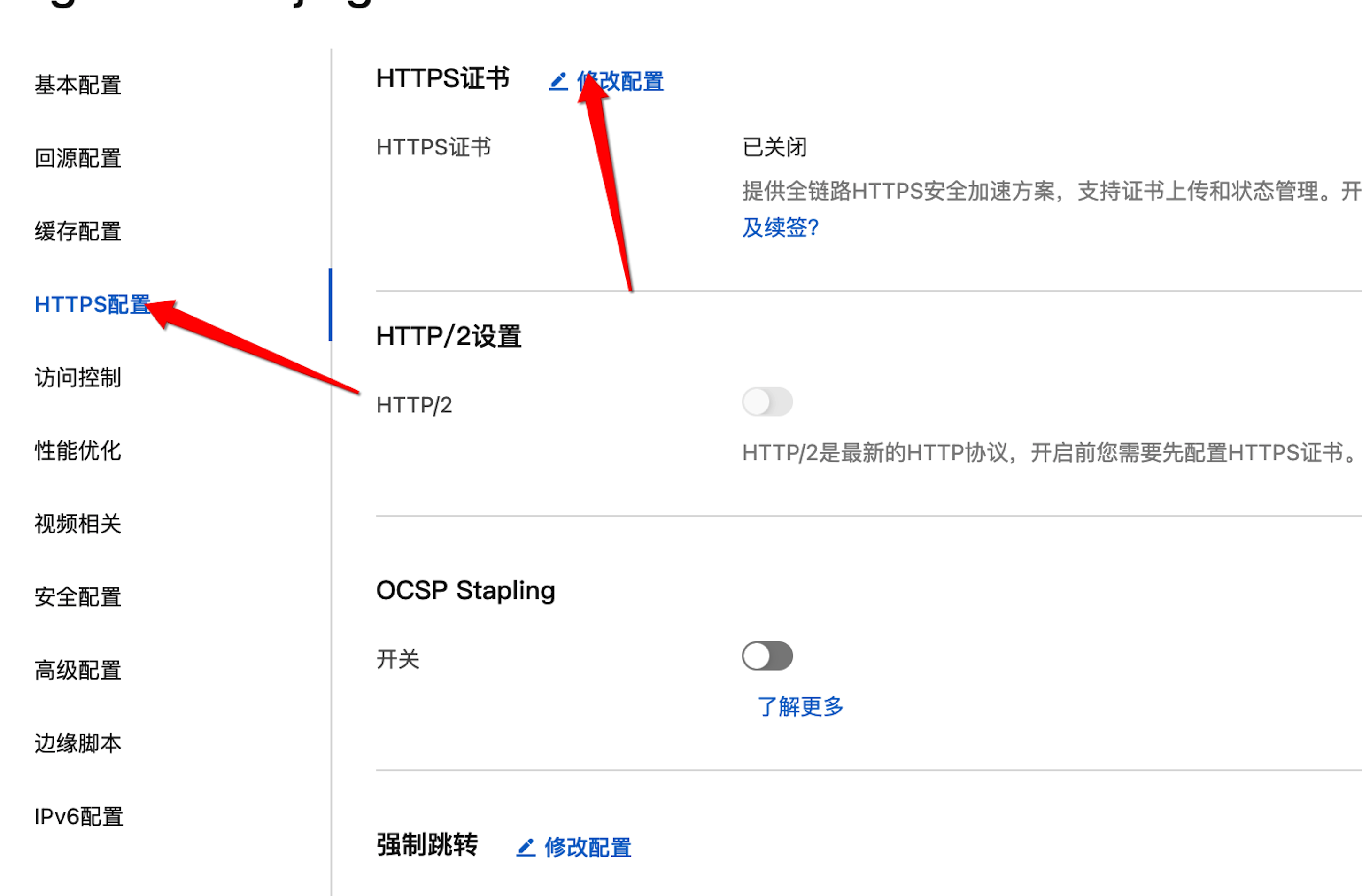This screenshot has width=1362, height=896.
Task: Enable the OCSP Stapling switch
Action: (767, 656)
